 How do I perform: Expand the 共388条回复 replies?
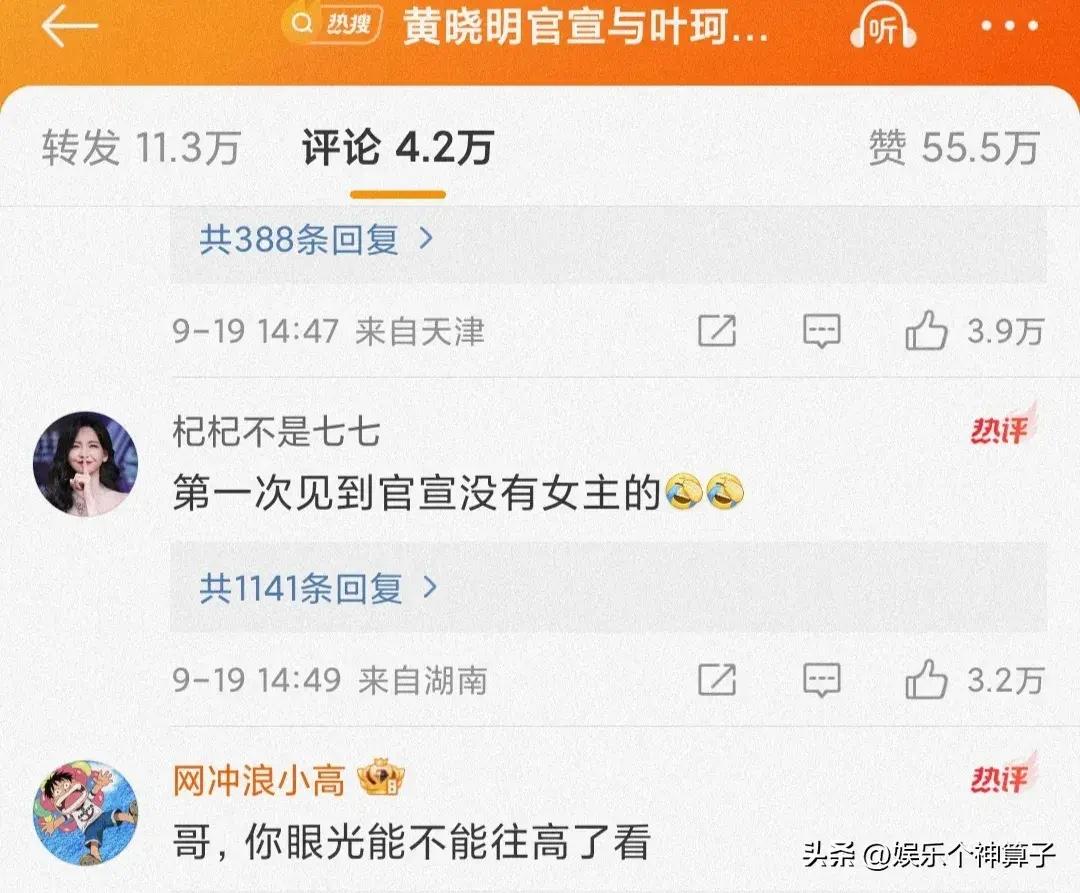click(317, 240)
